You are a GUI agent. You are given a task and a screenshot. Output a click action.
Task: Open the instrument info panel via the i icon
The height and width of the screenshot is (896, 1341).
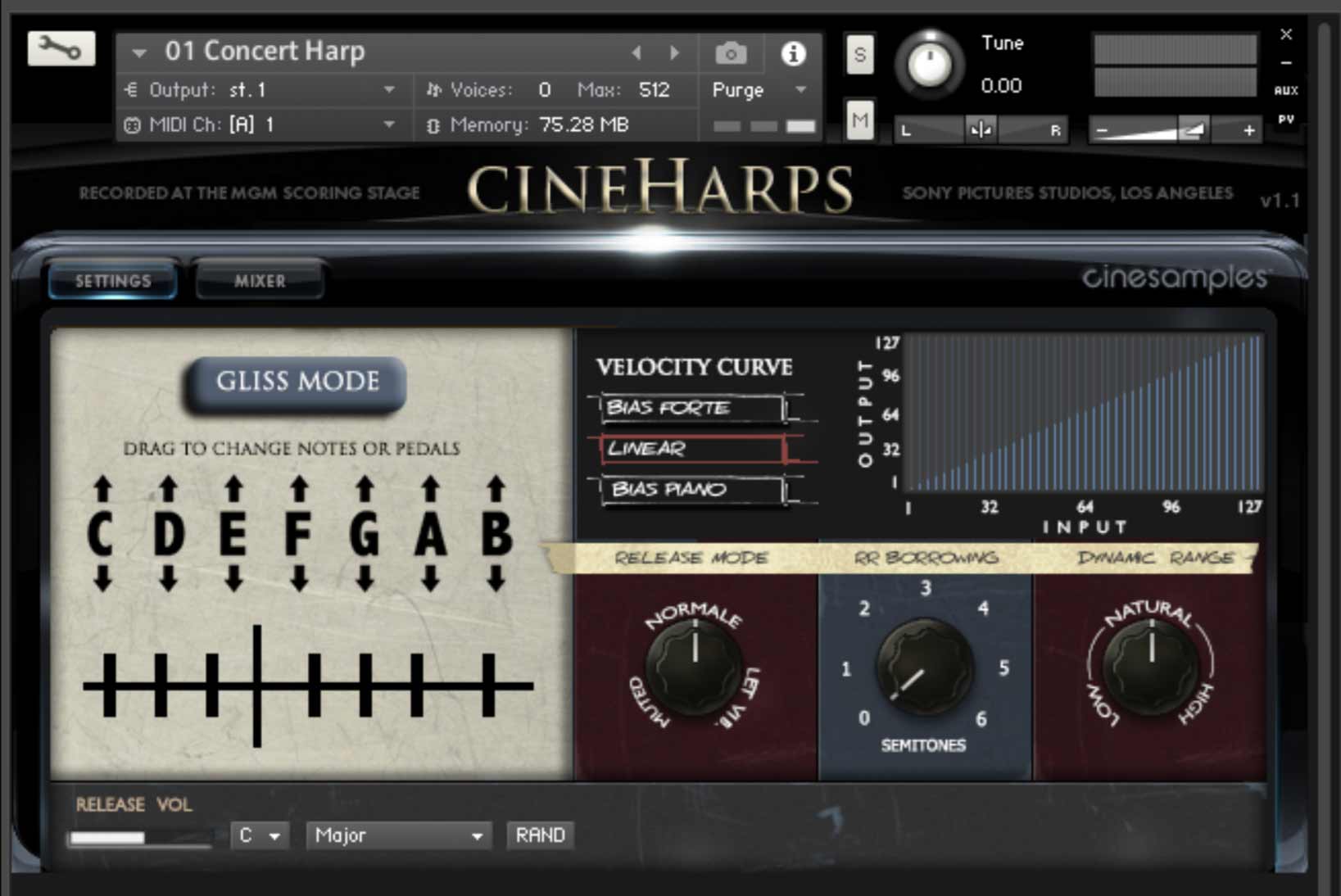pos(791,52)
